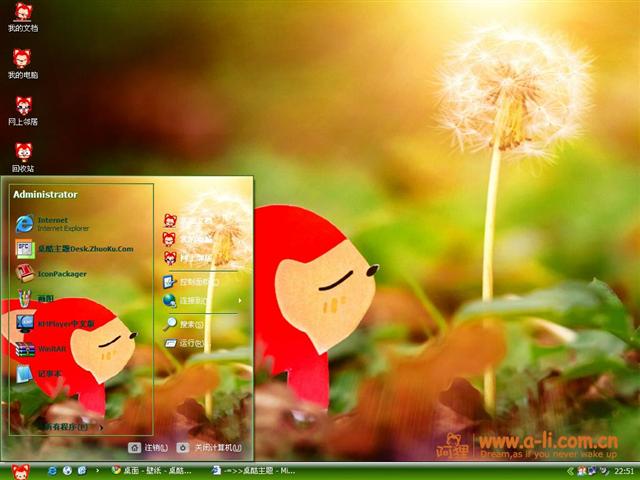
Task: Open 网上邻居 desktop icon
Action: click(x=23, y=111)
